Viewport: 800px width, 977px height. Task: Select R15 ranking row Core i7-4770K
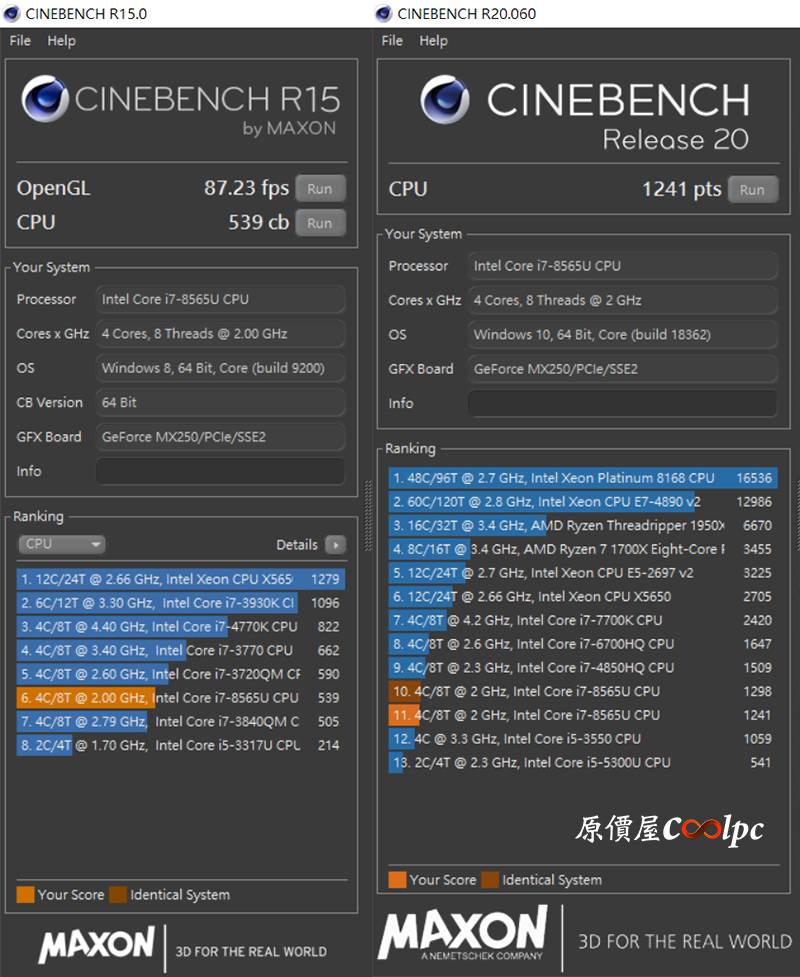[x=181, y=626]
